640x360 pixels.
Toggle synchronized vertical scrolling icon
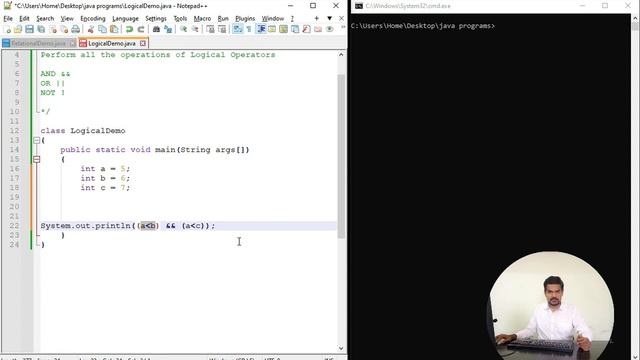210,29
